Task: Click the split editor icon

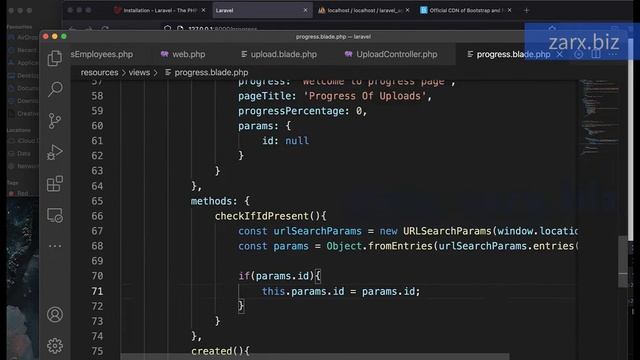Action: point(596,54)
